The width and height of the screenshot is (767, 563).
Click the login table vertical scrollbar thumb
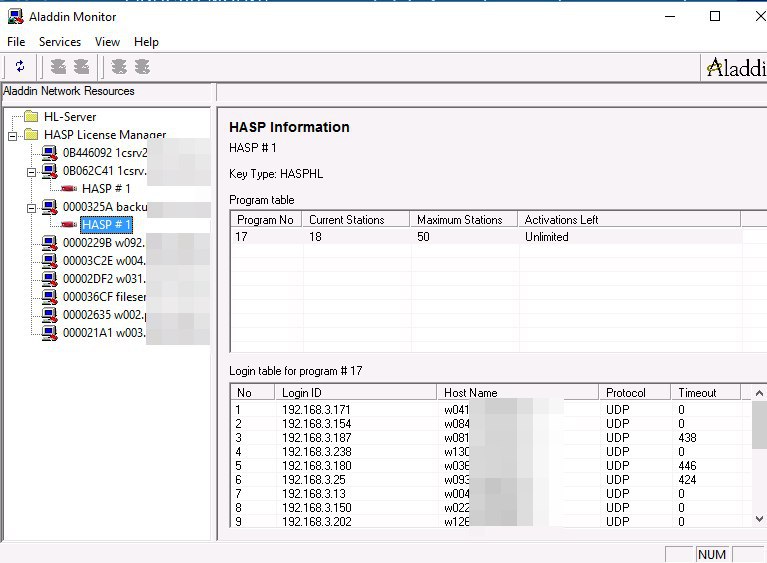click(759, 424)
